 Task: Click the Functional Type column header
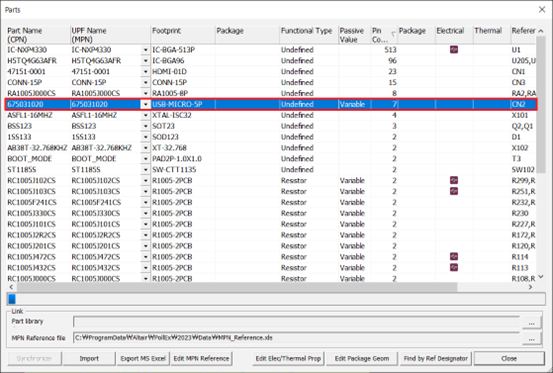tap(309, 35)
